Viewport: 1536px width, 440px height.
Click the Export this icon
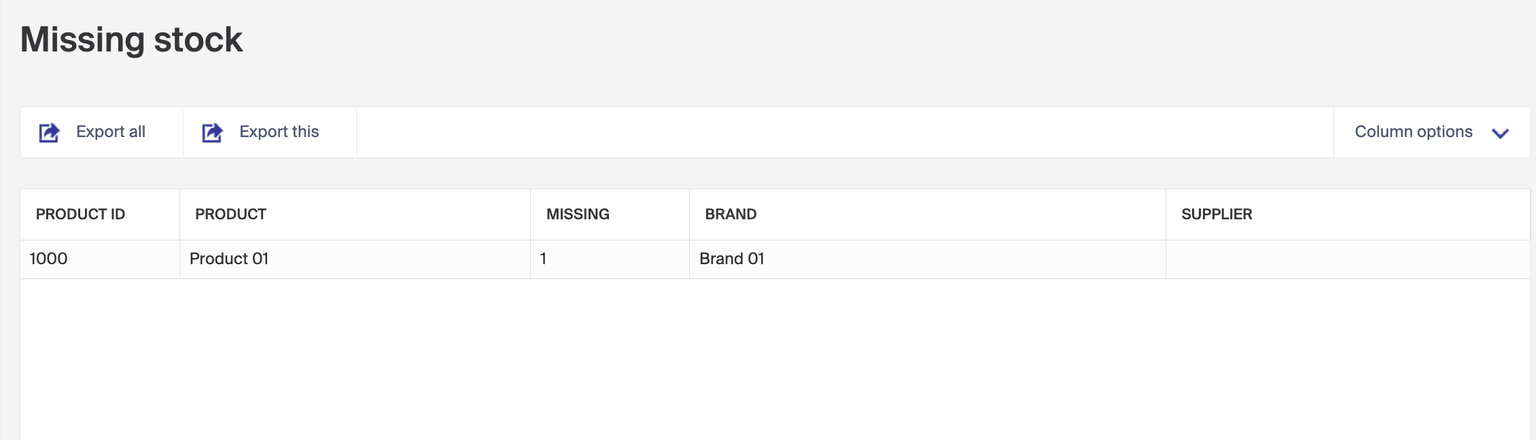[x=212, y=132]
